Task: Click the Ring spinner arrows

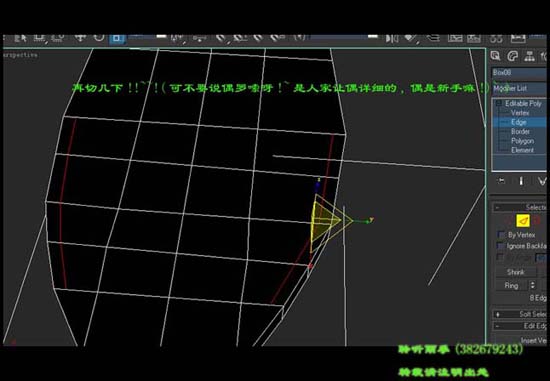Action: [532, 285]
